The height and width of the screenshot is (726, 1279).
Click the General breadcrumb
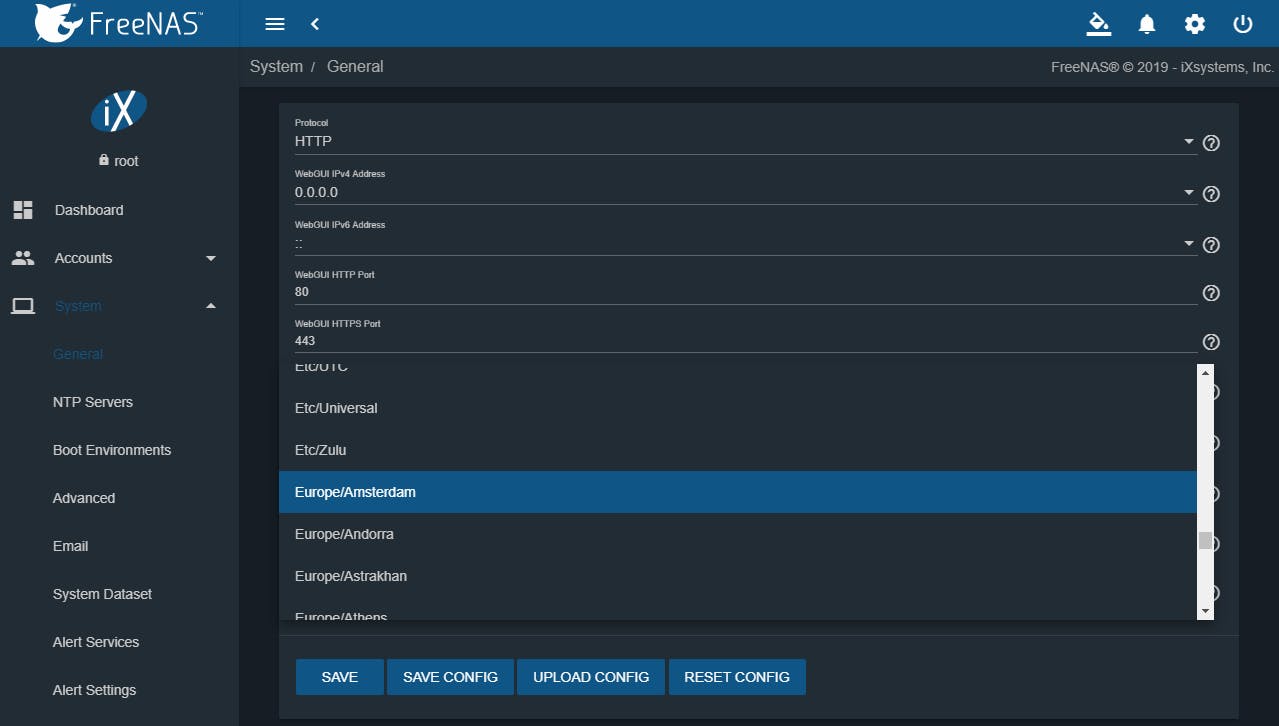pos(355,66)
